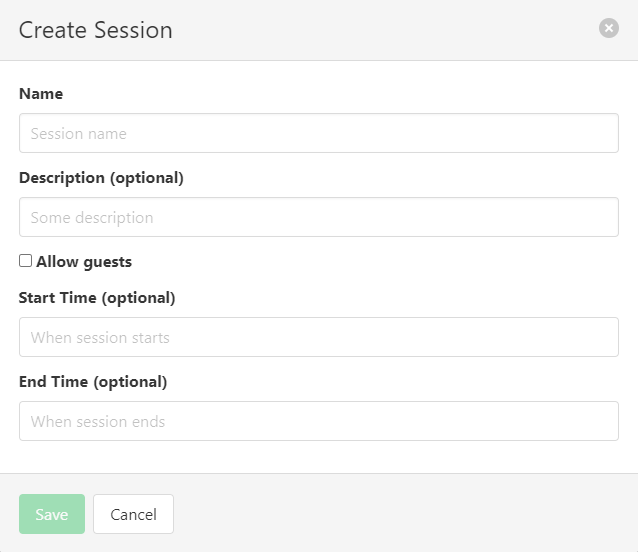The width and height of the screenshot is (638, 552).
Task: Focus the Session name input field
Action: tap(318, 133)
